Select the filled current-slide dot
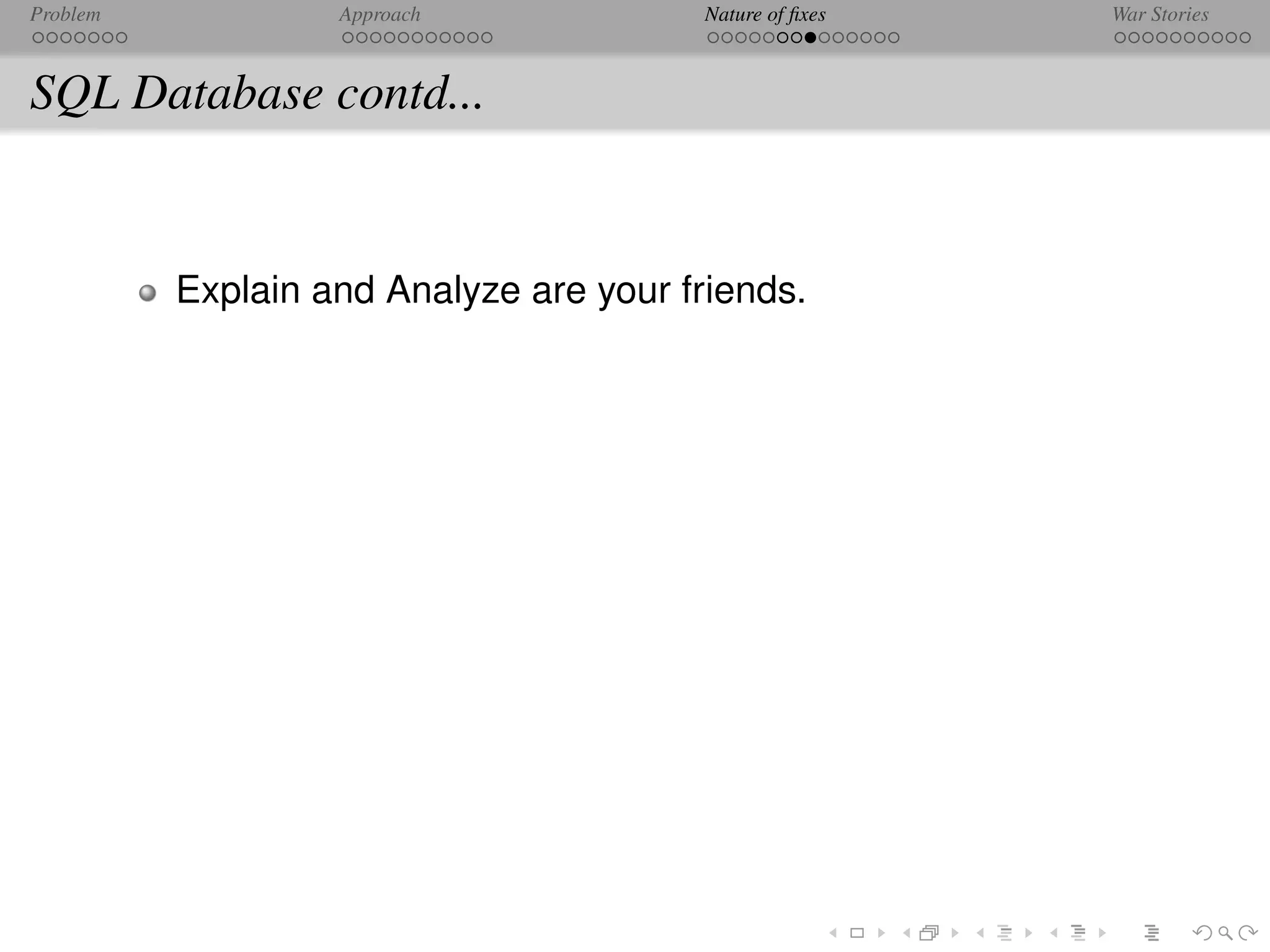1270x952 pixels. 810,38
